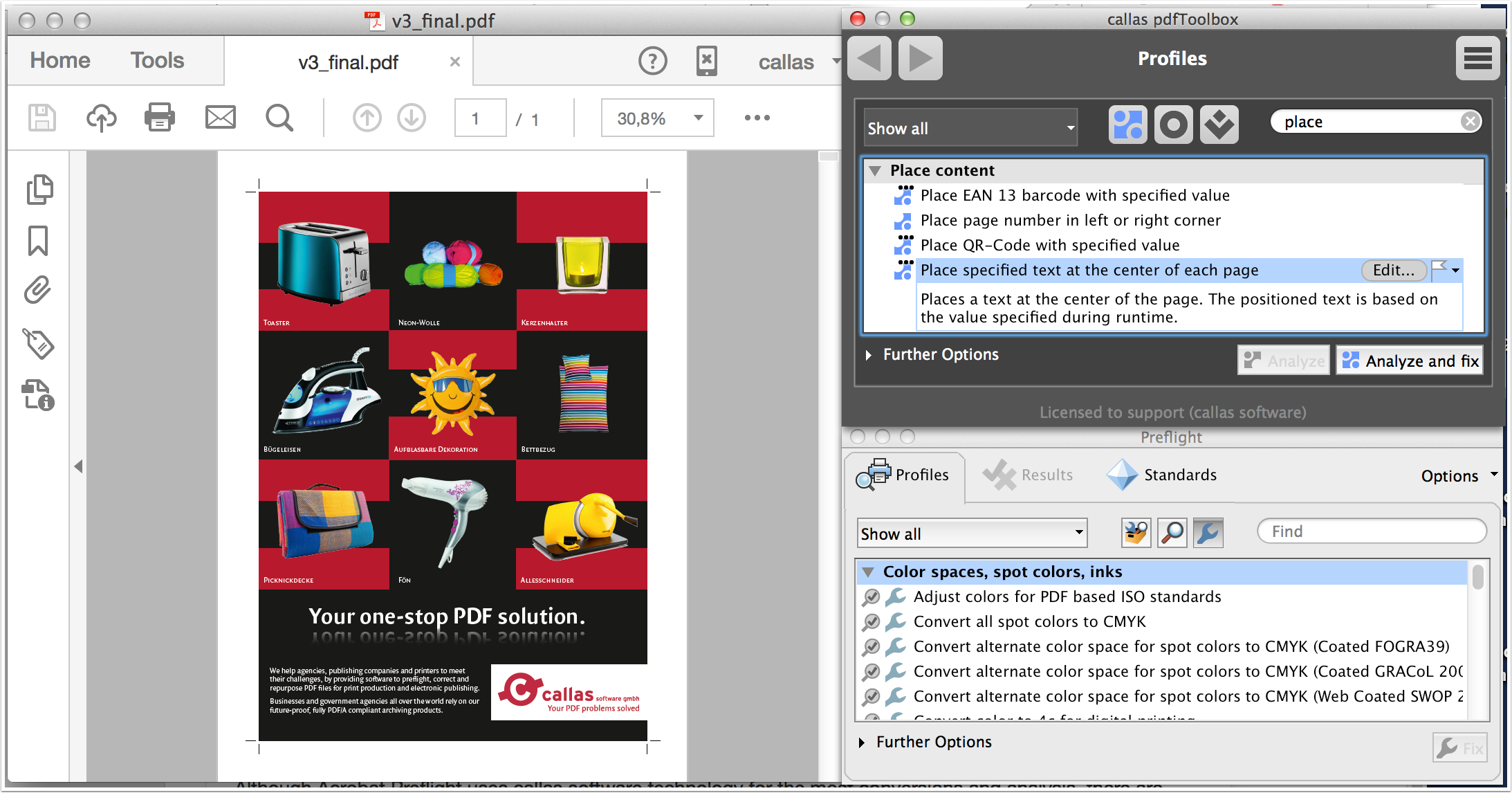Click the email envelope icon

(x=220, y=118)
